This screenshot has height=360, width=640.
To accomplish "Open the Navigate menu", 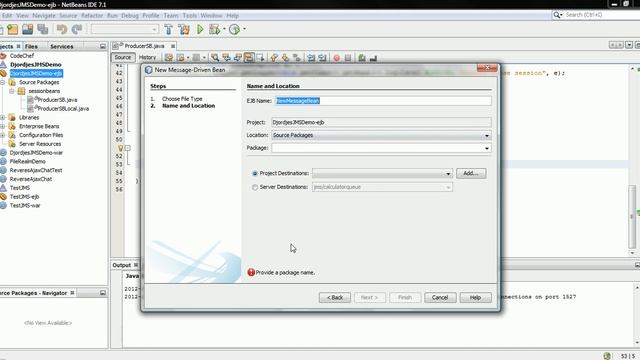I will (x=44, y=16).
